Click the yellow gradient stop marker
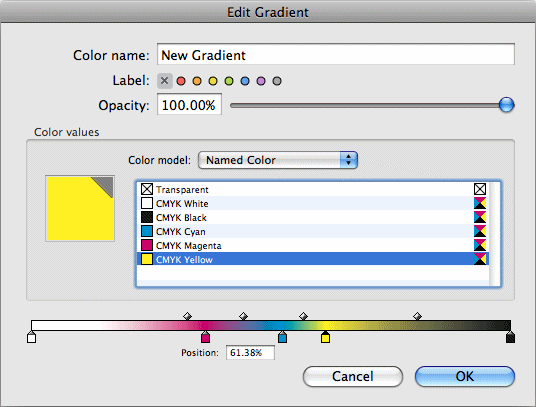 pyautogui.click(x=325, y=337)
